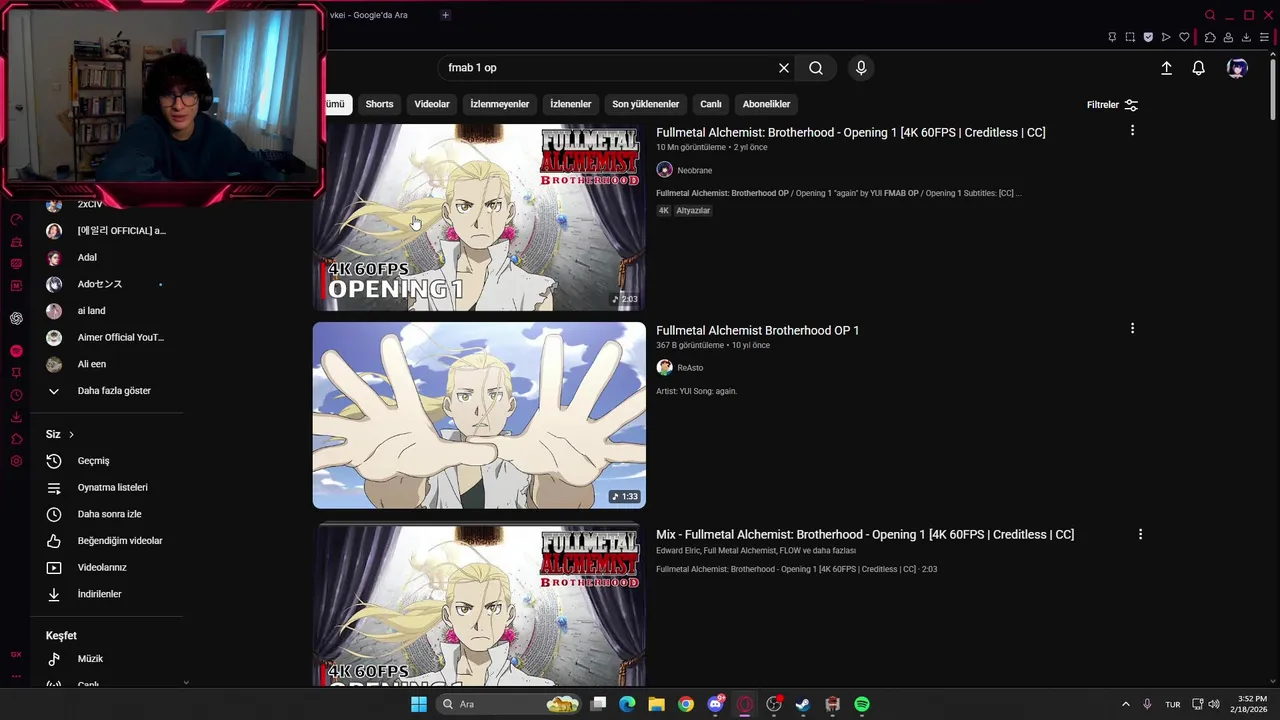Open the Siz section chevron
This screenshot has width=1280, height=720.
coord(71,435)
